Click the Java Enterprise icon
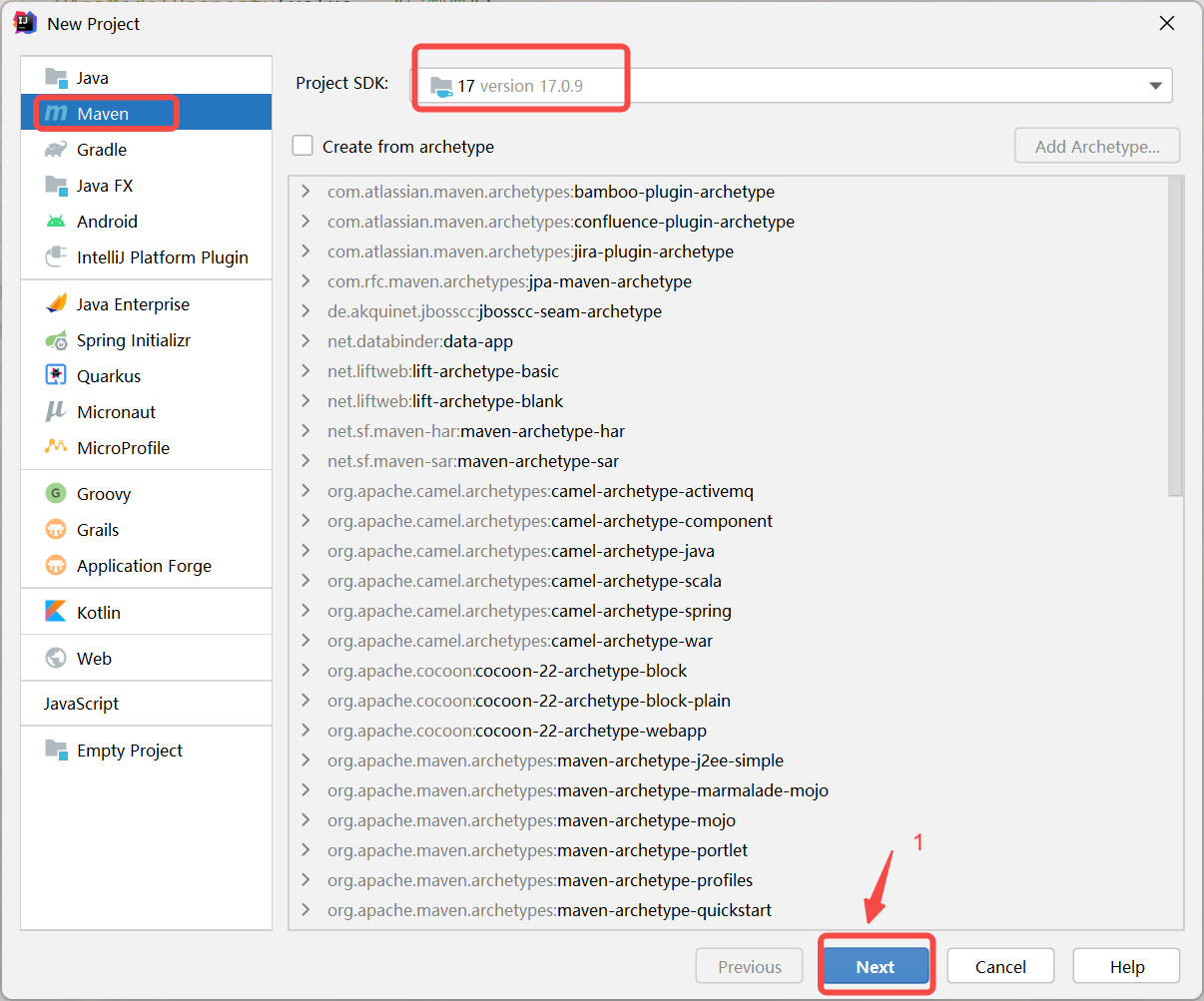The height and width of the screenshot is (1001, 1204). (56, 304)
